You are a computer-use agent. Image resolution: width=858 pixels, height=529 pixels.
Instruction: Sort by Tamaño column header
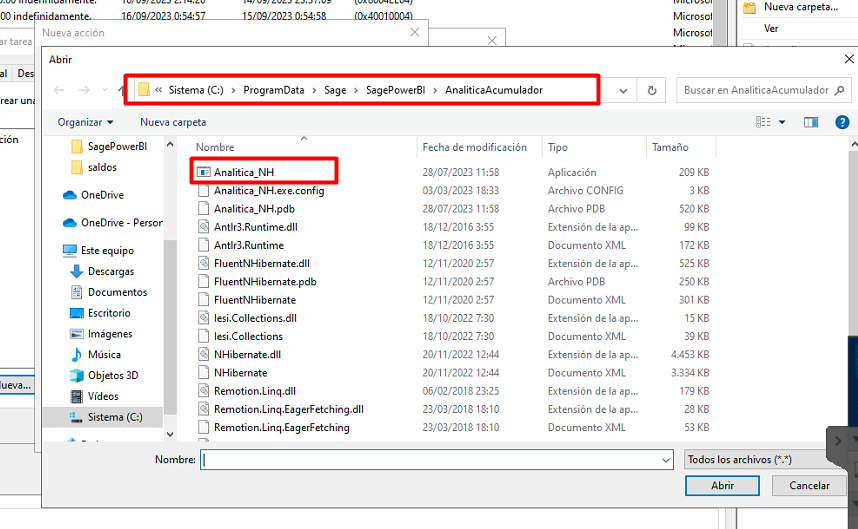pyautogui.click(x=670, y=147)
